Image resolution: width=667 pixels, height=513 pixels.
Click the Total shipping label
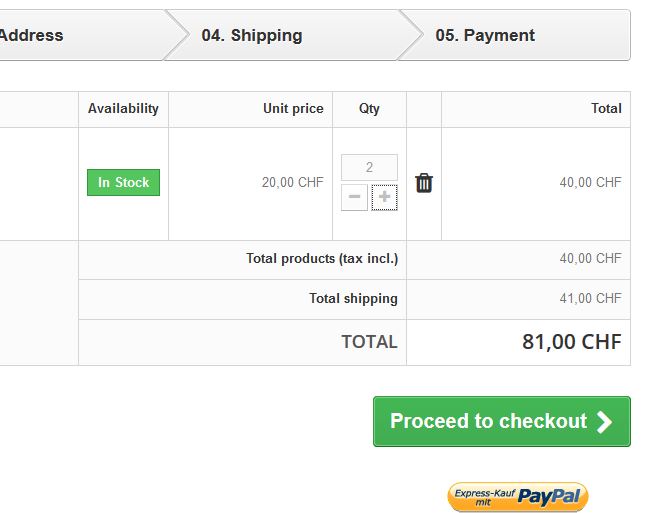coord(353,299)
